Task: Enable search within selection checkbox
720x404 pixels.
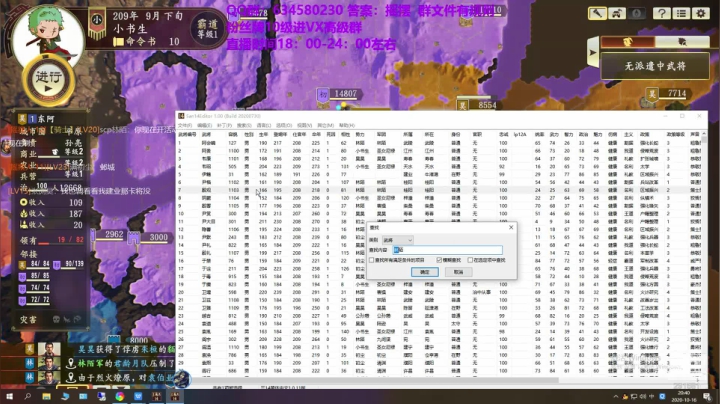Action: point(470,260)
